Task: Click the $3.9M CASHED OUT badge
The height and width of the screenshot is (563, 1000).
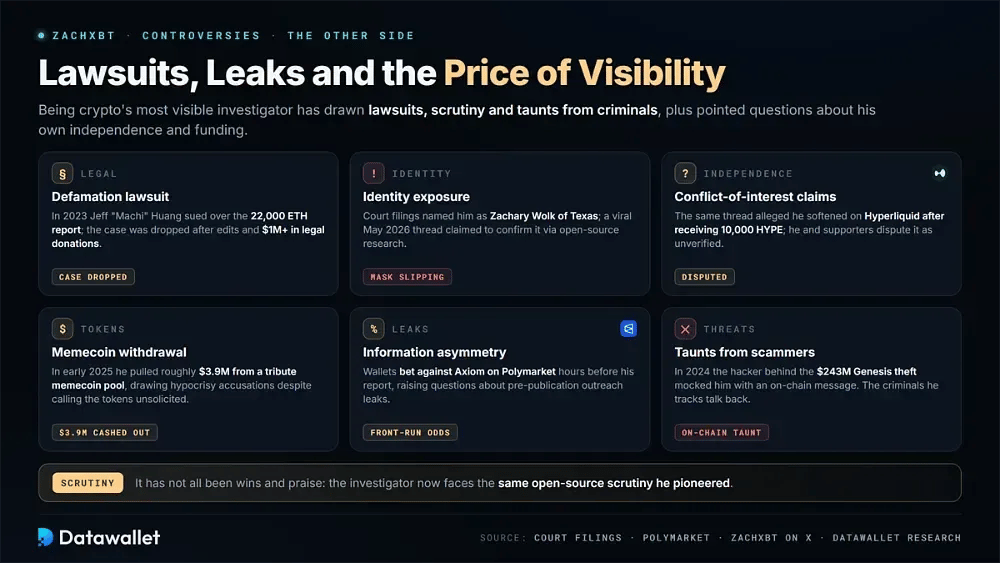Action: click(x=105, y=432)
